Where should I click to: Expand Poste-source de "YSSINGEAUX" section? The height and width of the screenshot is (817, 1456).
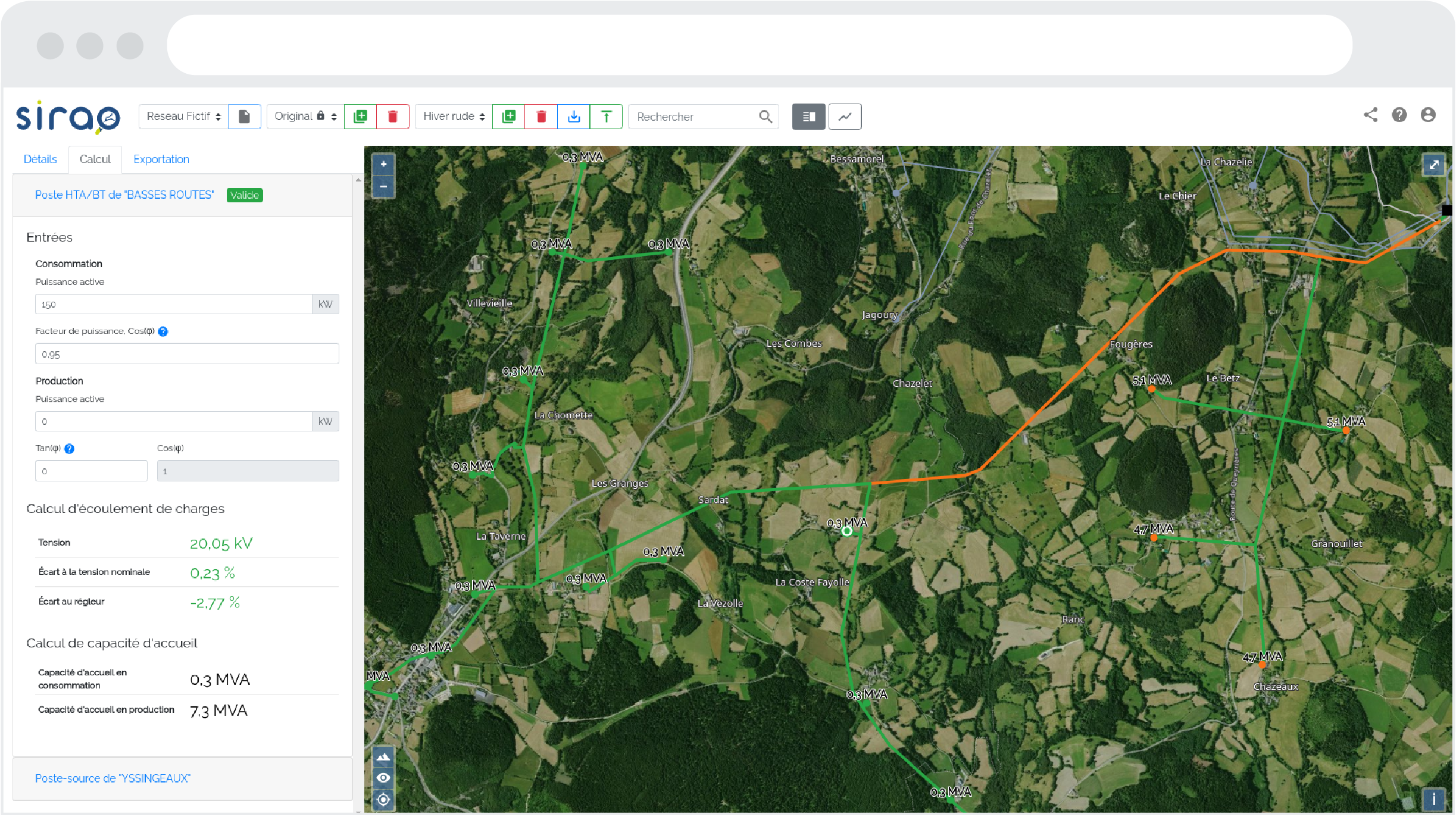[x=113, y=778]
